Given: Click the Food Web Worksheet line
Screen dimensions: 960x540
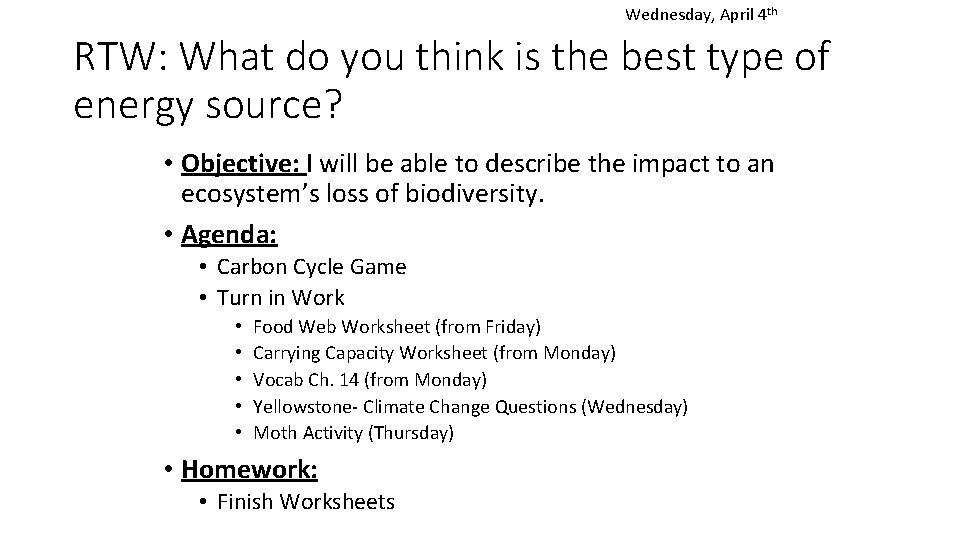Looking at the screenshot, I should 397,327.
